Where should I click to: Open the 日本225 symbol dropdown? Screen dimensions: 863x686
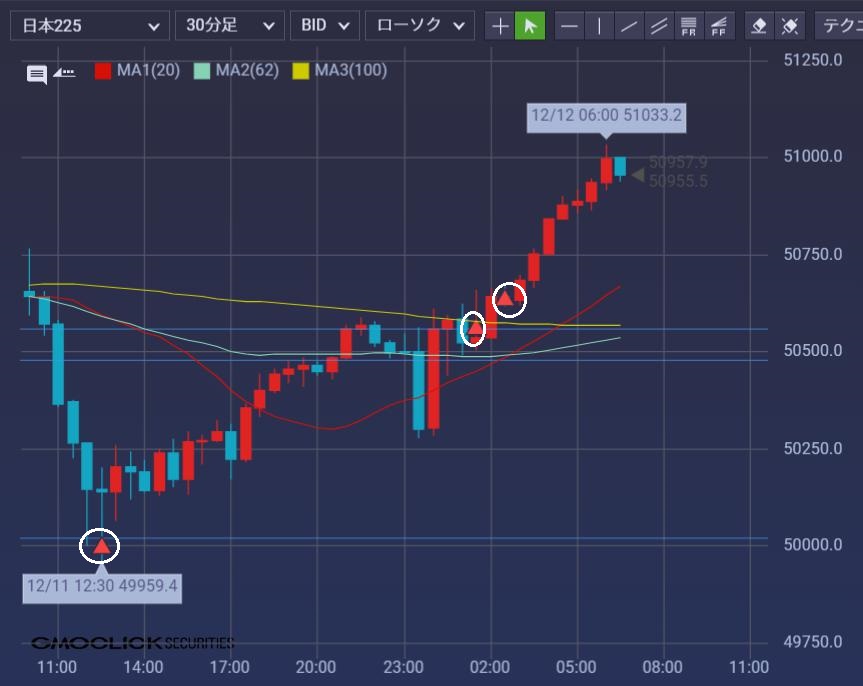pyautogui.click(x=90, y=26)
